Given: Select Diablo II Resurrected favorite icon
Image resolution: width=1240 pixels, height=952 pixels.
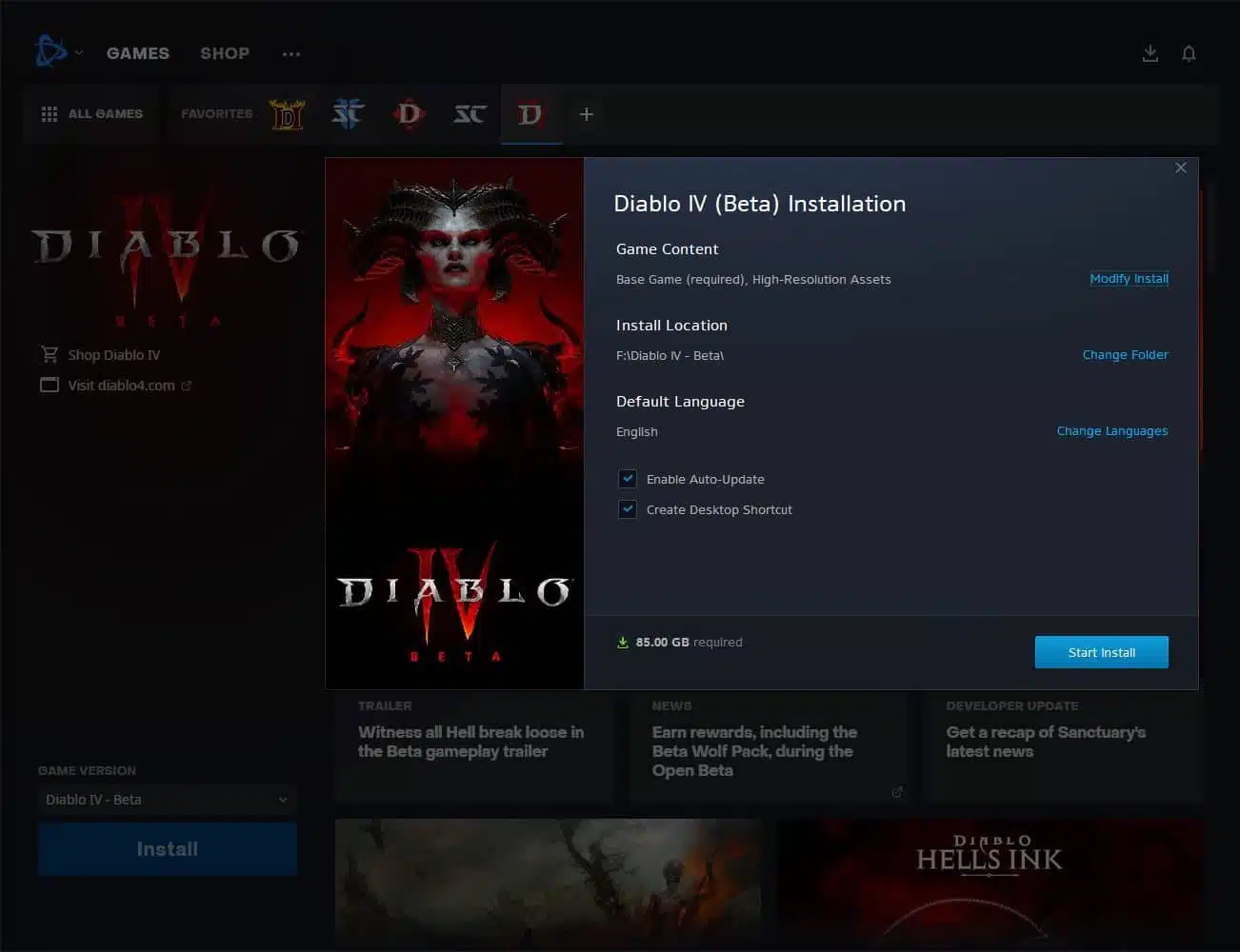Looking at the screenshot, I should pos(287,114).
